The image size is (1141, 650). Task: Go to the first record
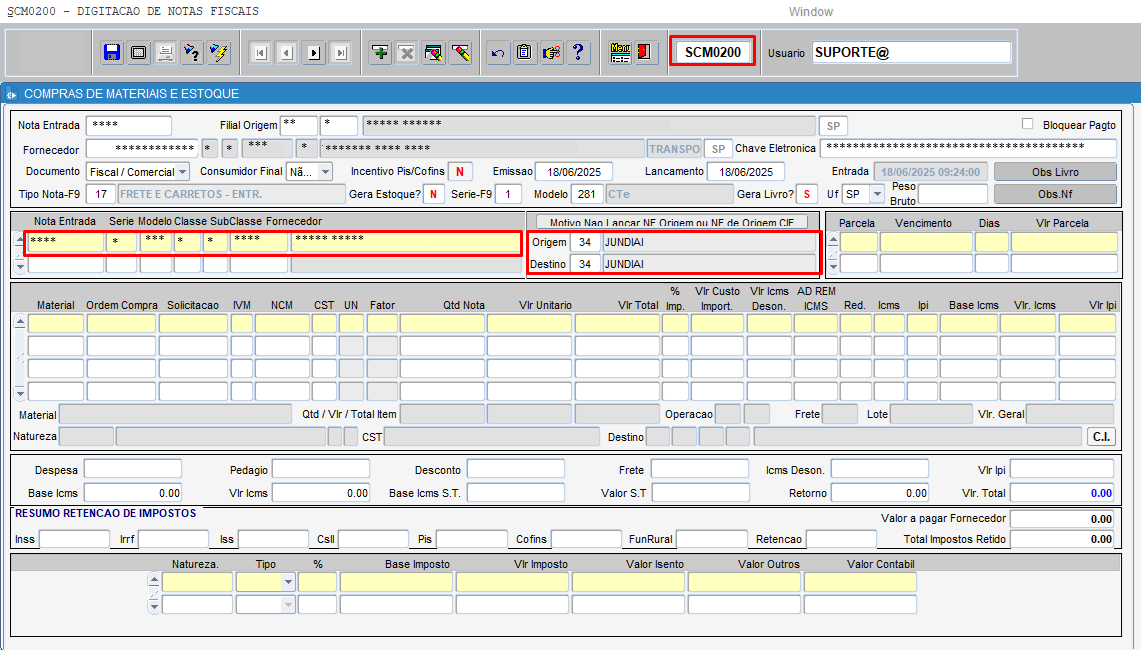click(260, 53)
